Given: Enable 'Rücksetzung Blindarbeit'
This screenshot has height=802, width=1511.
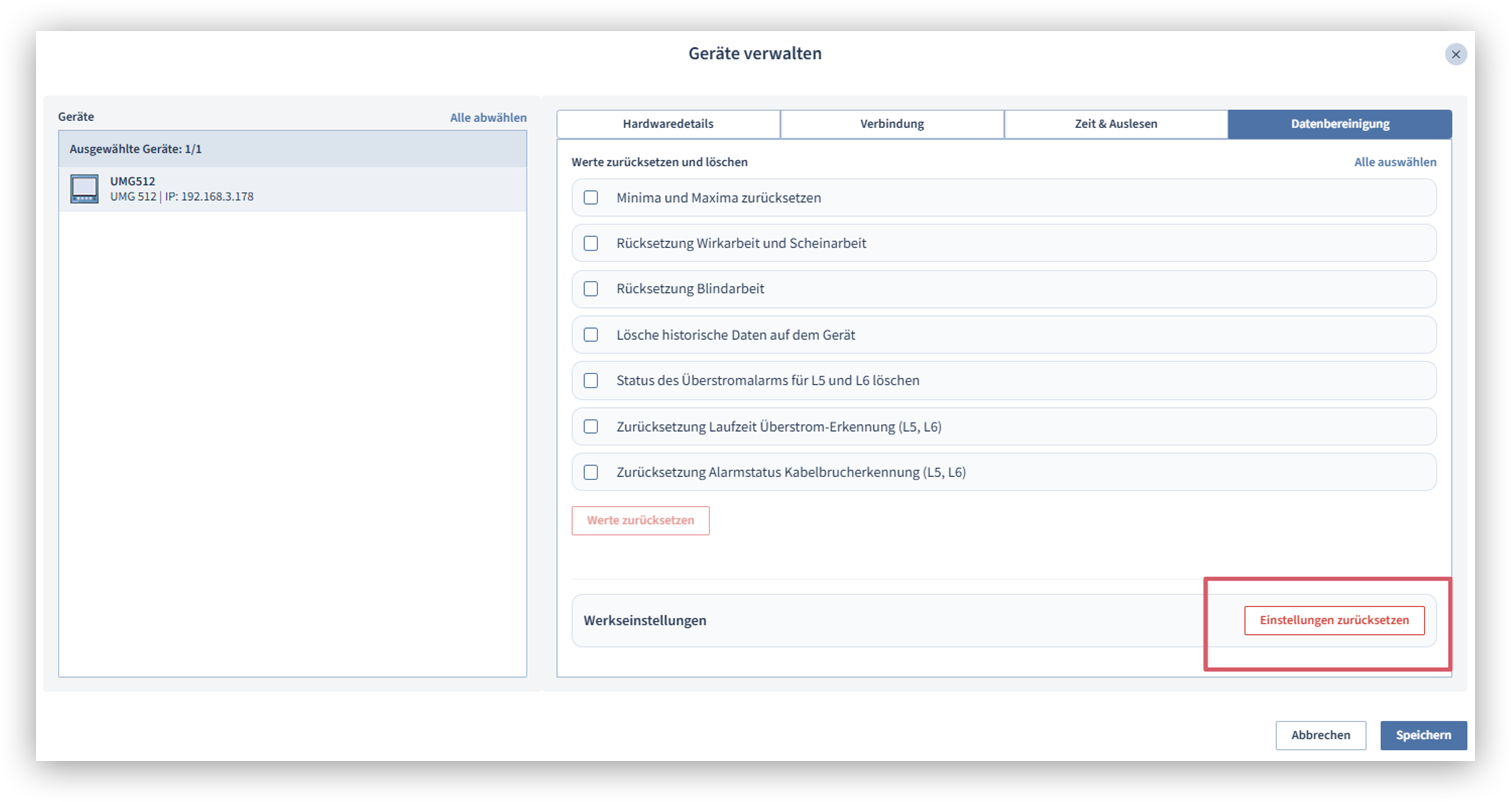Looking at the screenshot, I should tap(590, 288).
